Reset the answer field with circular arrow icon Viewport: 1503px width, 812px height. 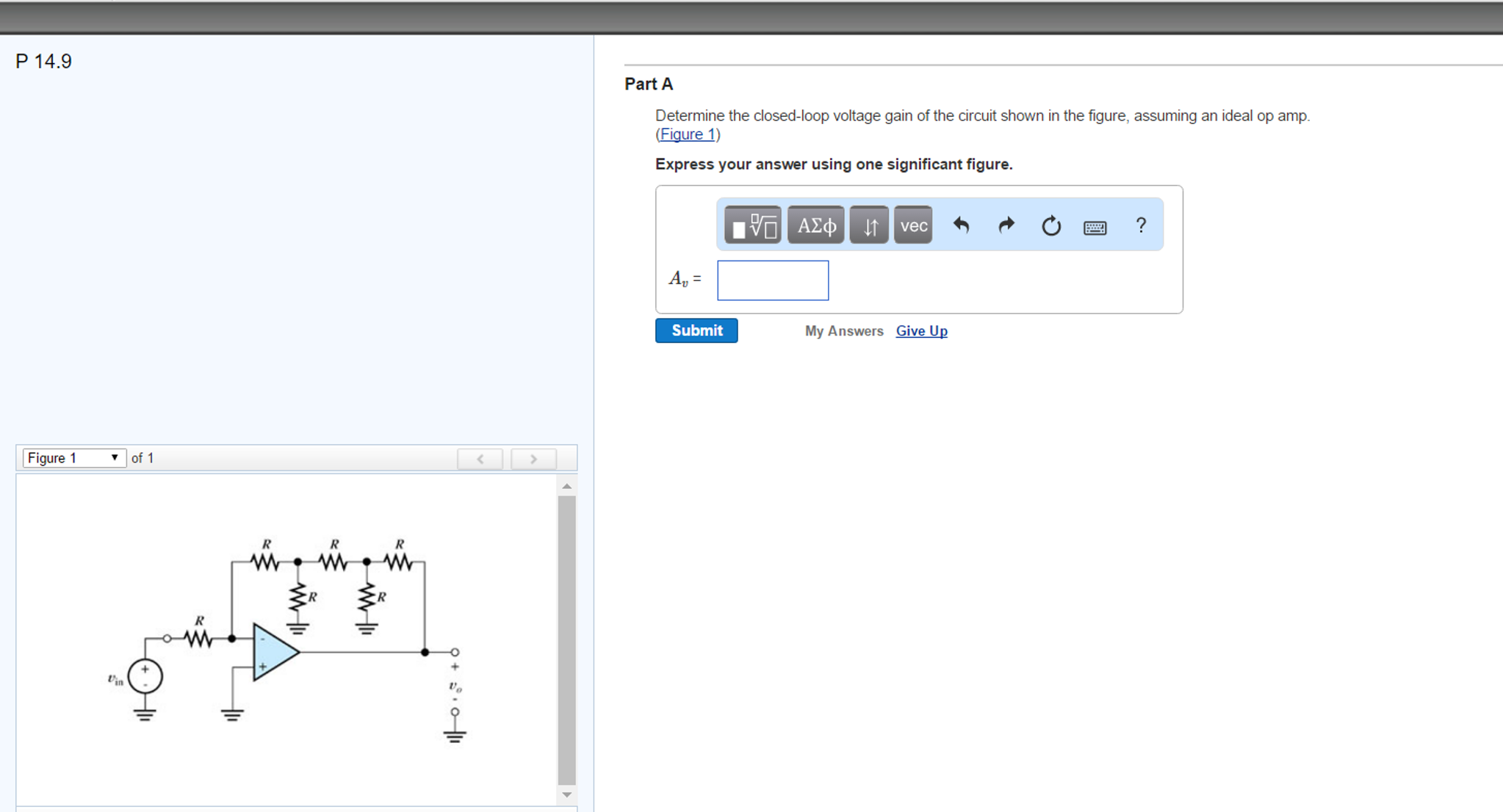(1050, 225)
